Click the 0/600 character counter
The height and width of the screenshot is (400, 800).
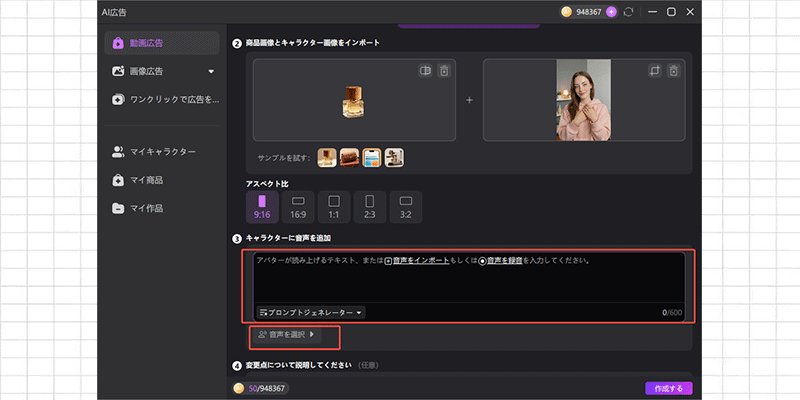pyautogui.click(x=672, y=313)
